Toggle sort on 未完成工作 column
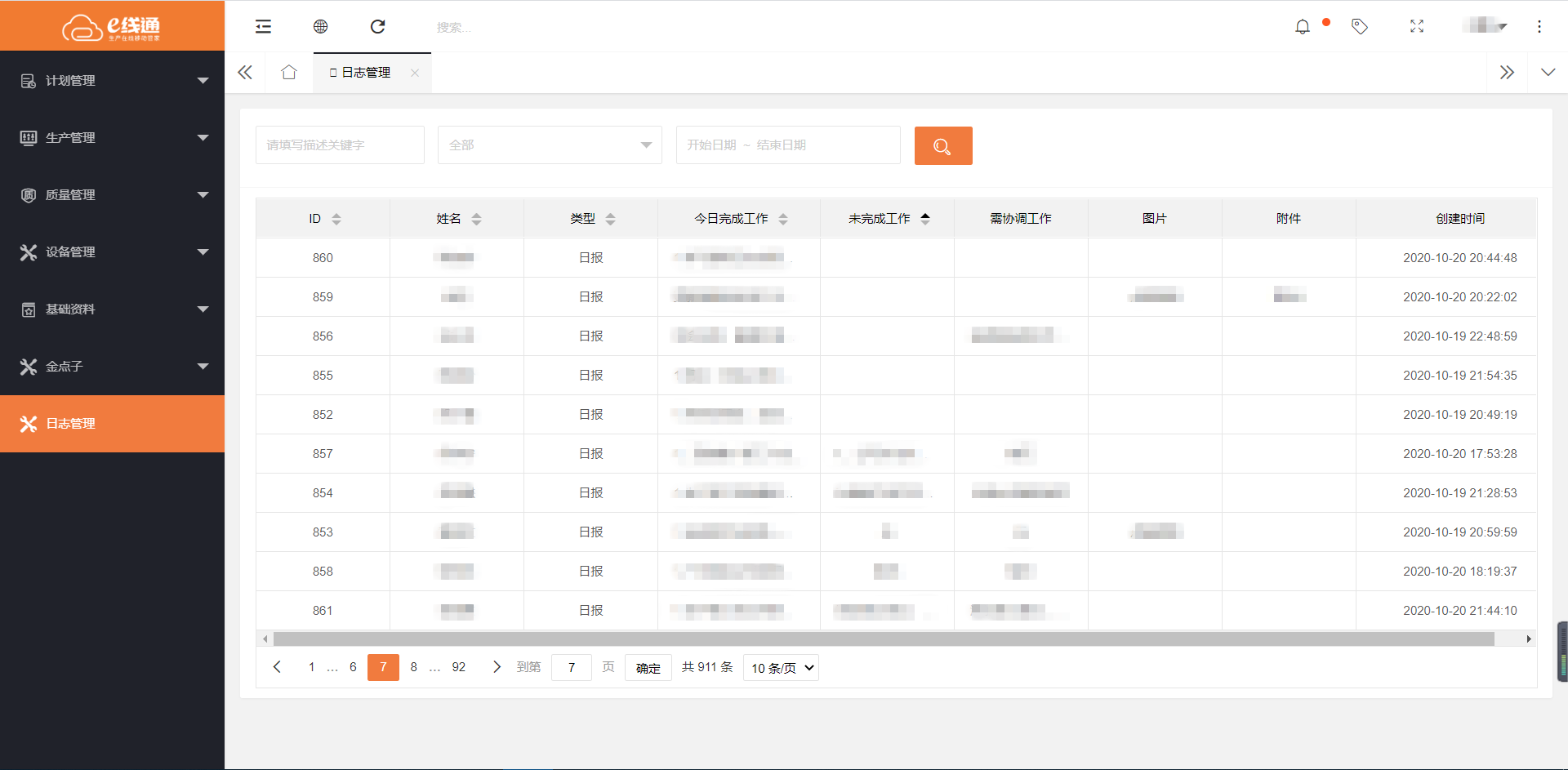 (x=924, y=219)
